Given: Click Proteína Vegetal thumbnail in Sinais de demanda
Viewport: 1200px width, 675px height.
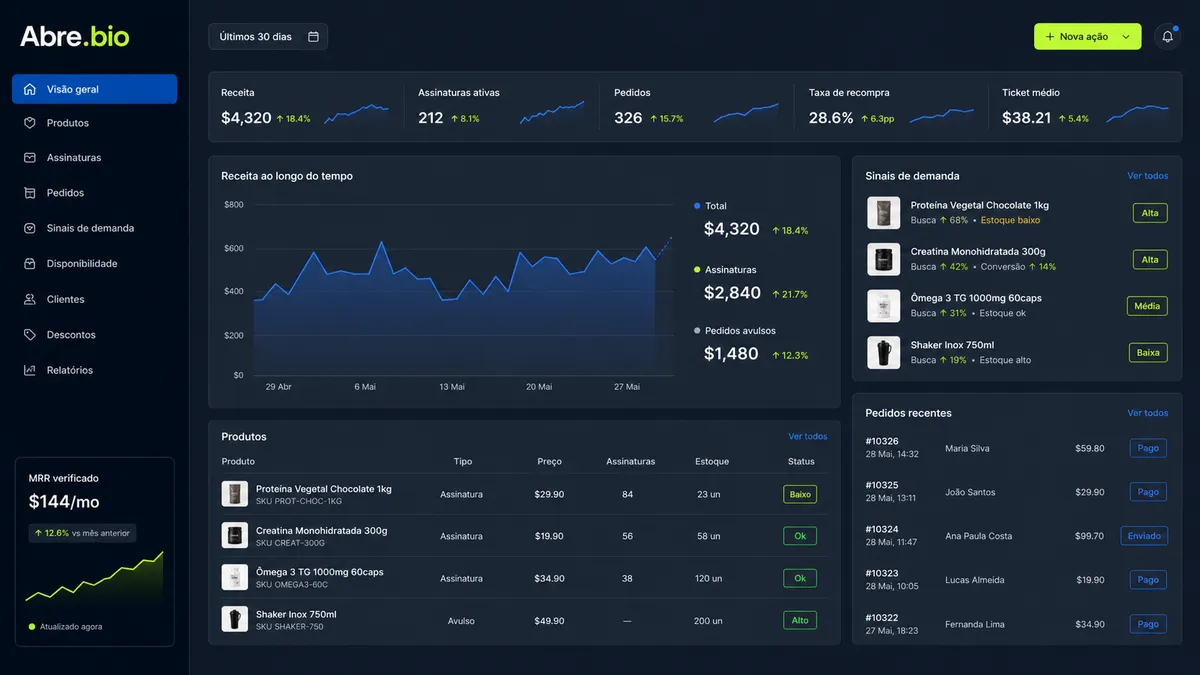Looking at the screenshot, I should [x=883, y=213].
